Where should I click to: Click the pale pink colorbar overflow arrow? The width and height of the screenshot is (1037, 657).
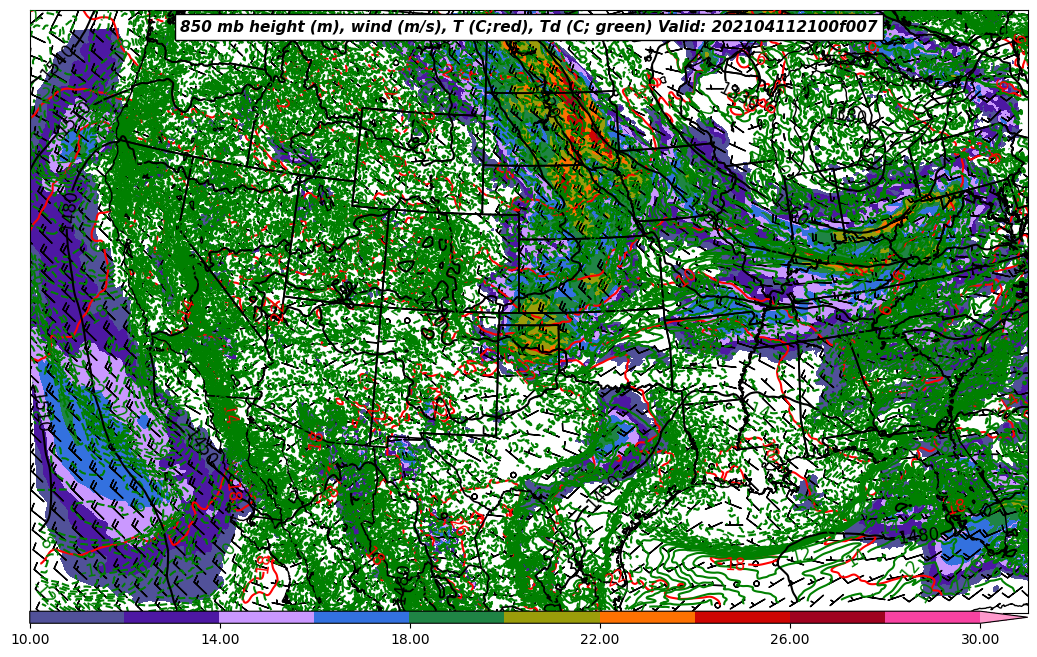1002,617
